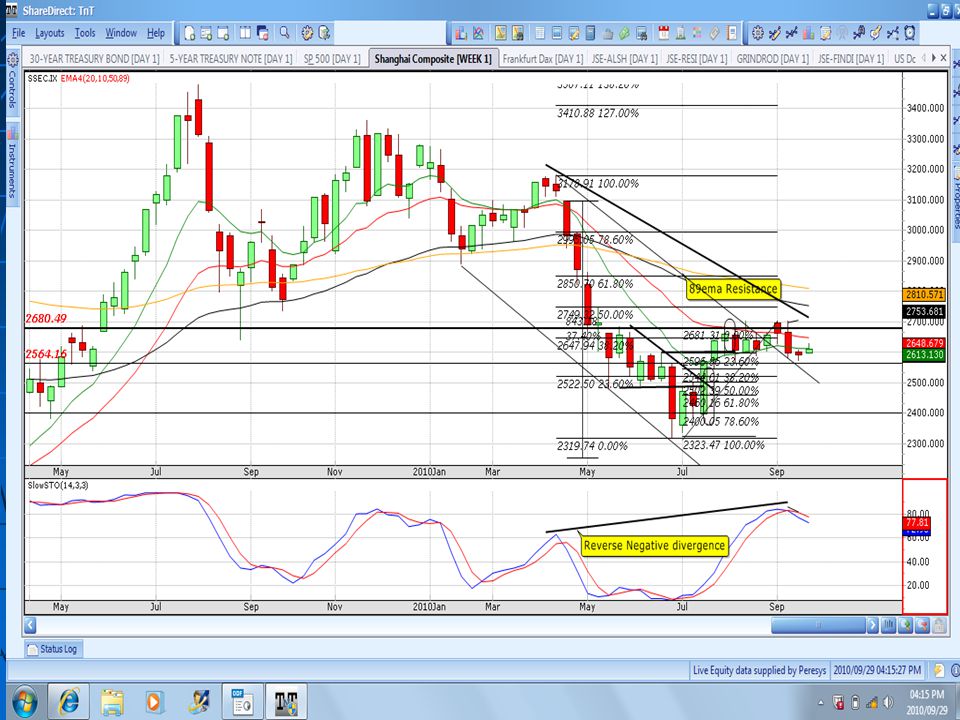Close the current chart tab with X
Viewport: 960px width, 720px height.
[x=944, y=58]
